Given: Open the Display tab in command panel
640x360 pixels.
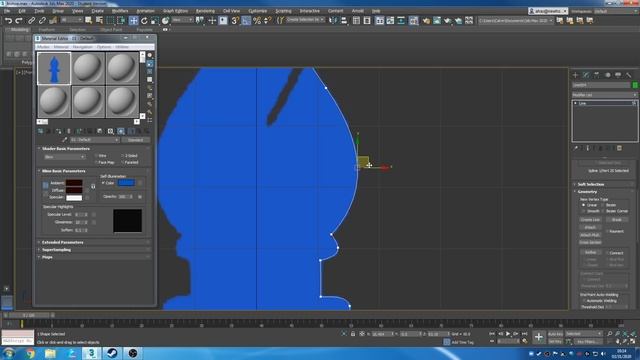Looking at the screenshot, I should (x=618, y=75).
